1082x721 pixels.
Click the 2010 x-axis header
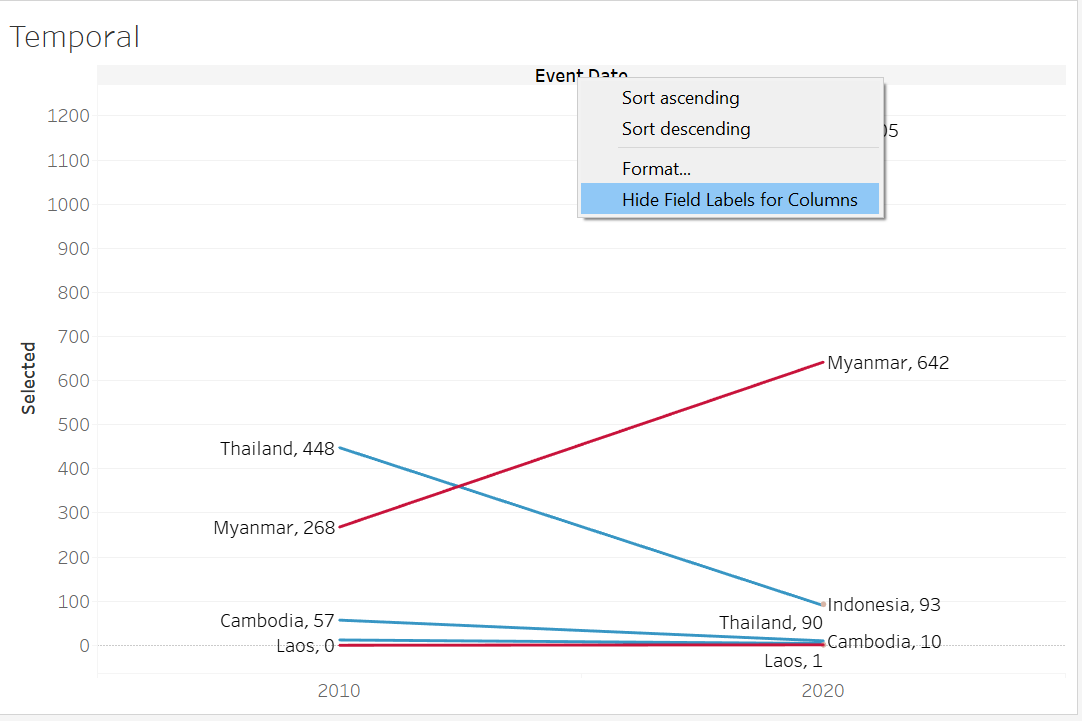click(x=339, y=691)
